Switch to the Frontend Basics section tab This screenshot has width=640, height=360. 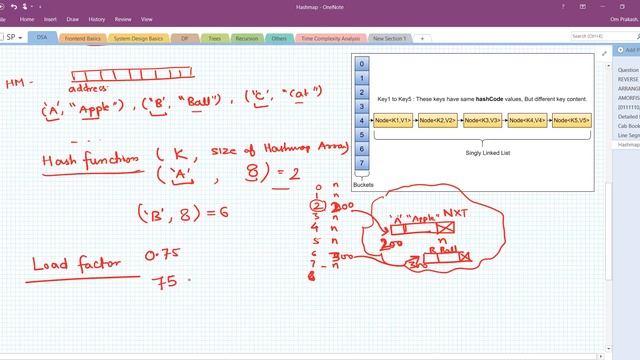82,38
